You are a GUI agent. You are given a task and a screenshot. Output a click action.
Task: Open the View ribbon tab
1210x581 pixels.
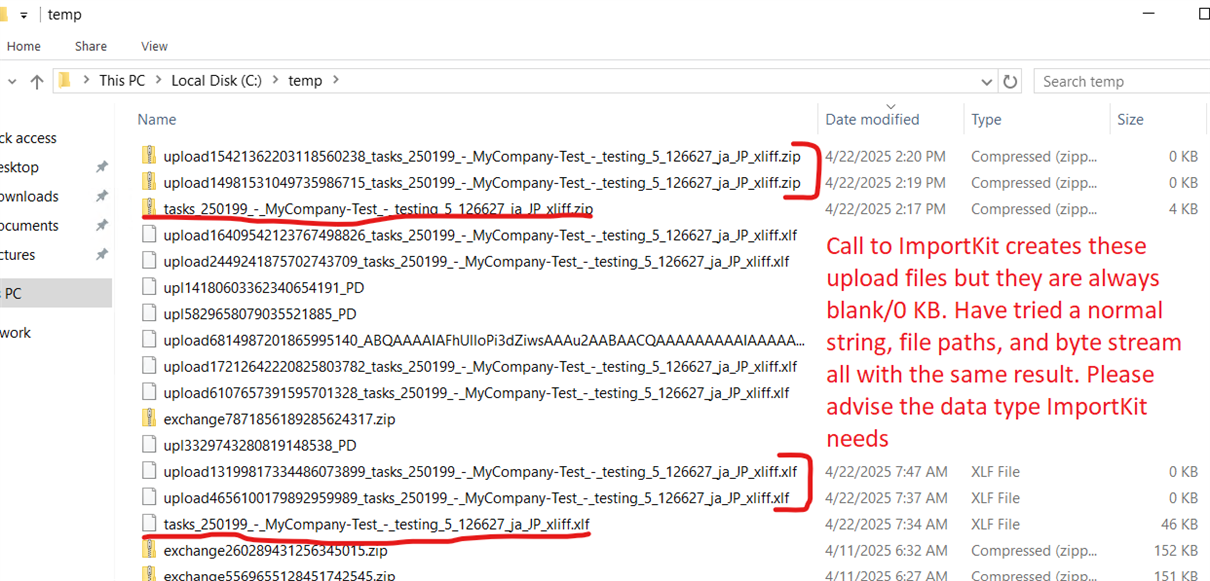tap(154, 46)
